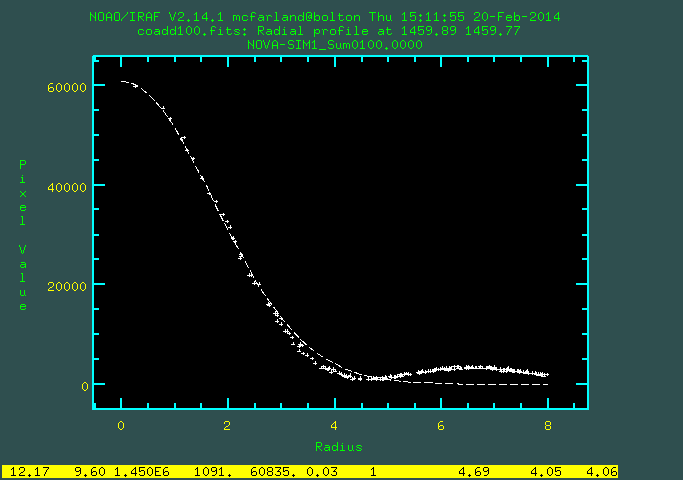This screenshot has height=480, width=683.
Task: Click the x-axis tick label 6
Action: pyautogui.click(x=441, y=425)
